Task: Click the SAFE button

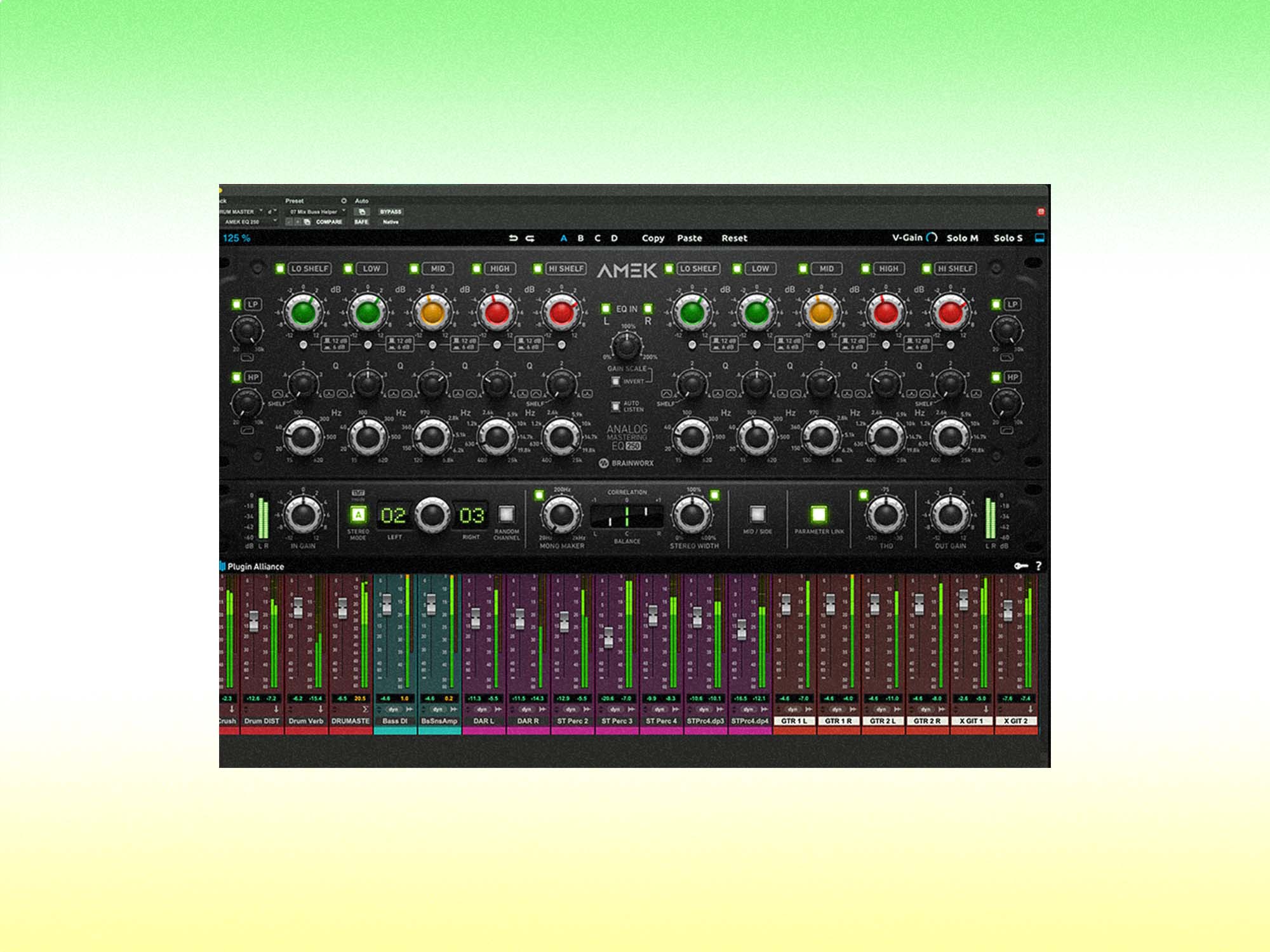Action: tap(361, 221)
